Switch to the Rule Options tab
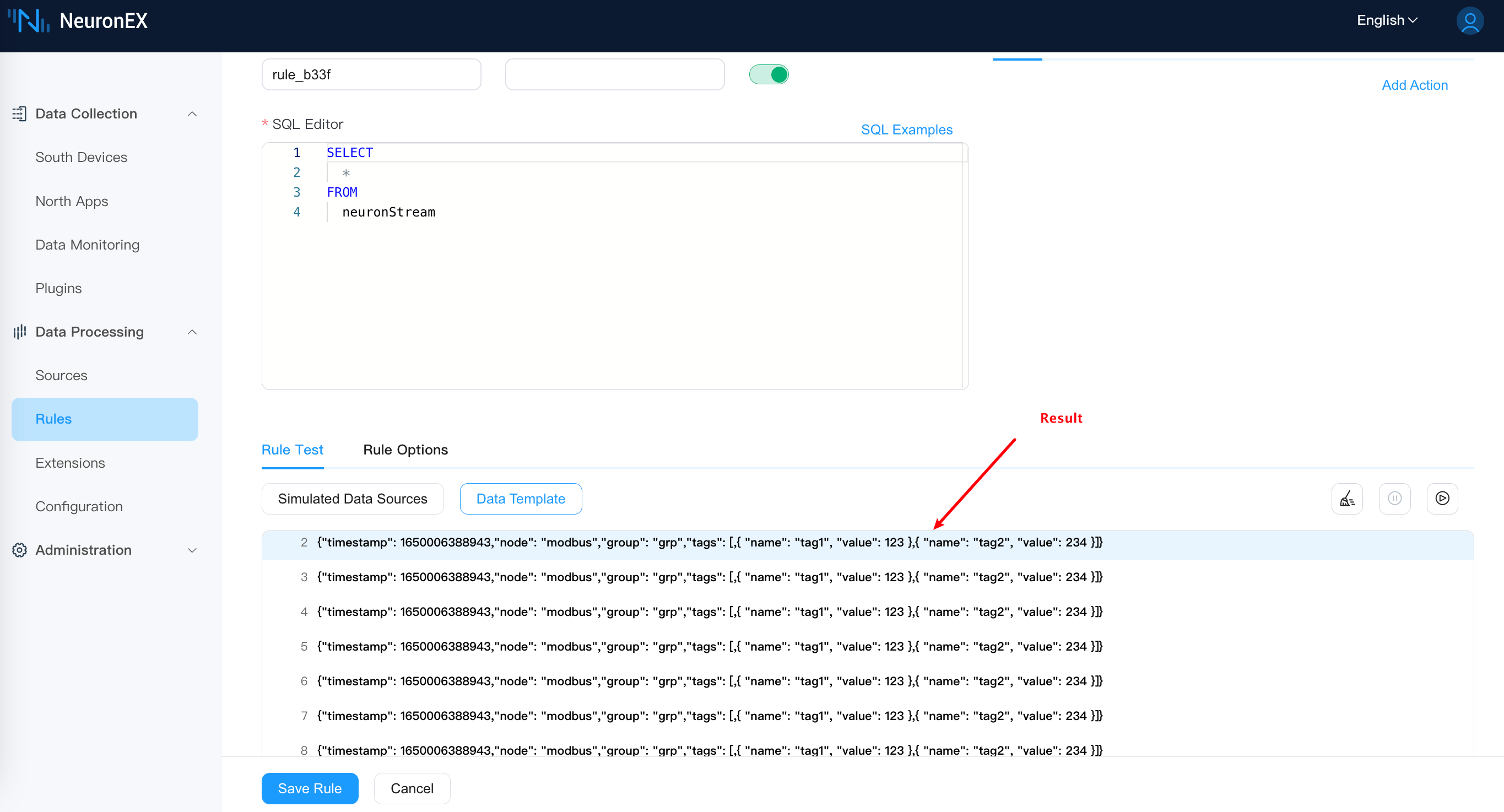Viewport: 1504px width, 812px height. click(405, 450)
